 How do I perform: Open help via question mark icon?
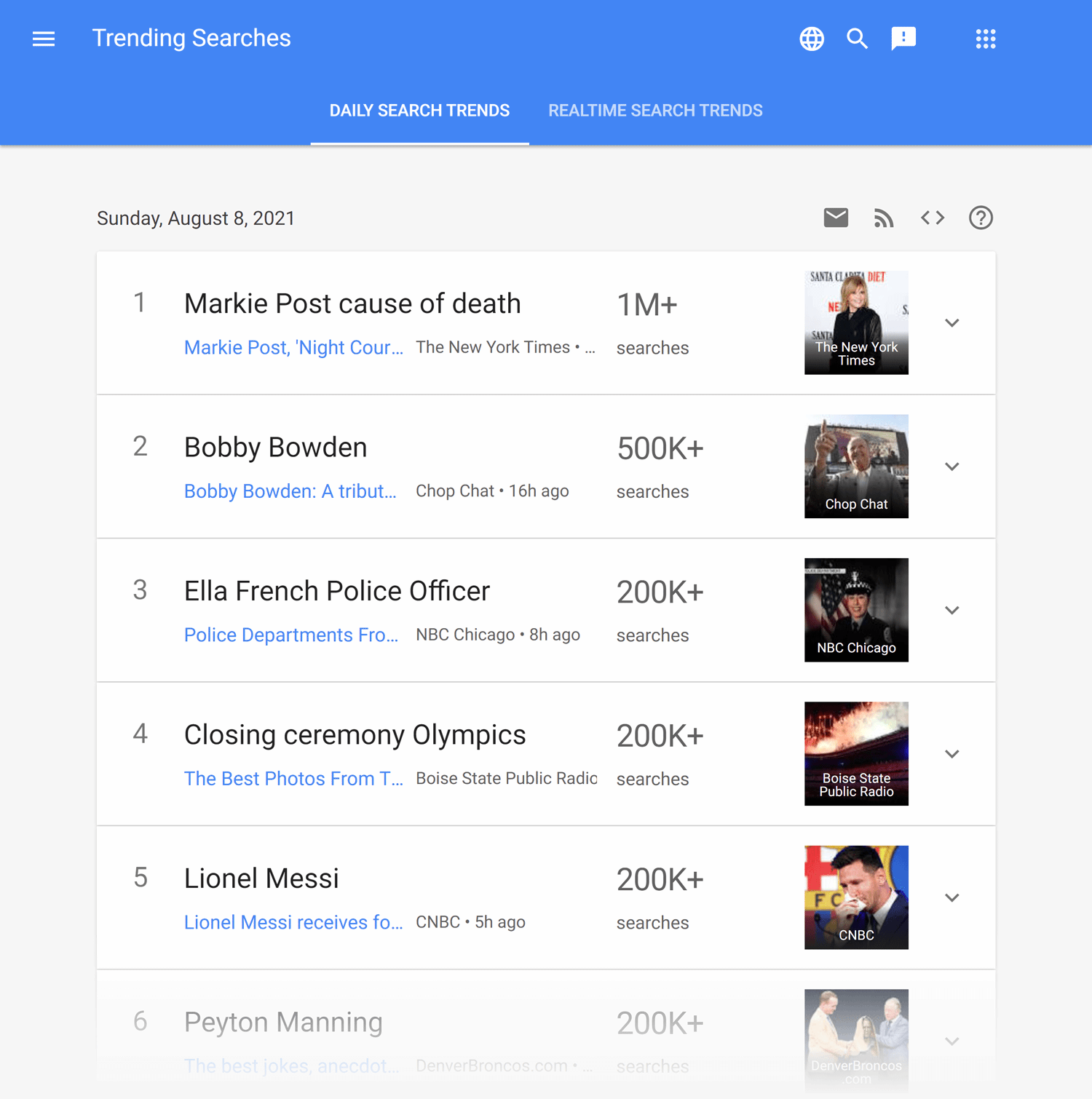pyautogui.click(x=980, y=217)
